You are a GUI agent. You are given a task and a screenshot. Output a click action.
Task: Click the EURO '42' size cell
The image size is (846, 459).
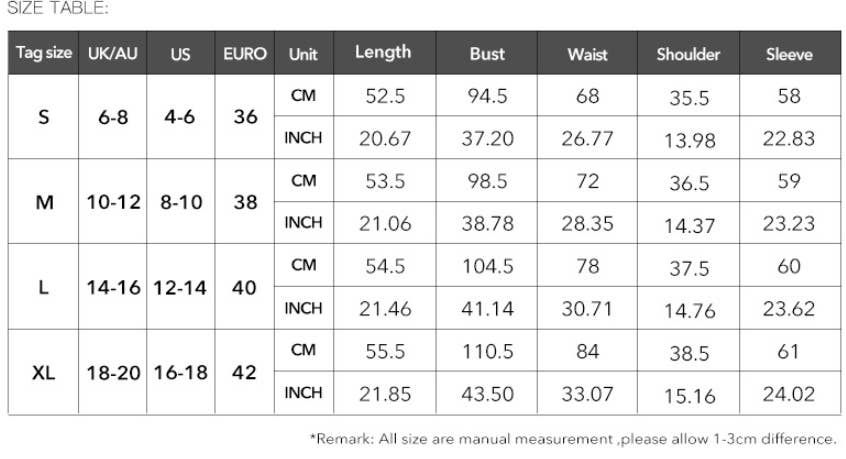[246, 372]
